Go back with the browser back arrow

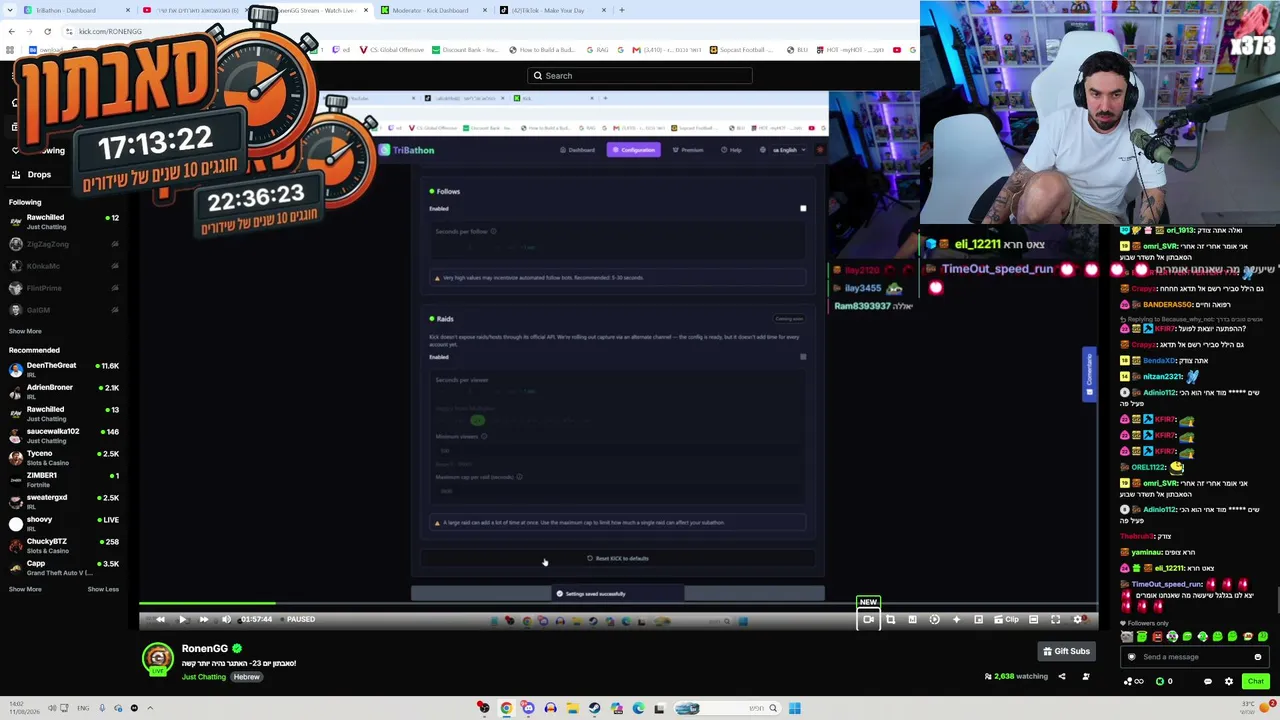click(x=11, y=31)
